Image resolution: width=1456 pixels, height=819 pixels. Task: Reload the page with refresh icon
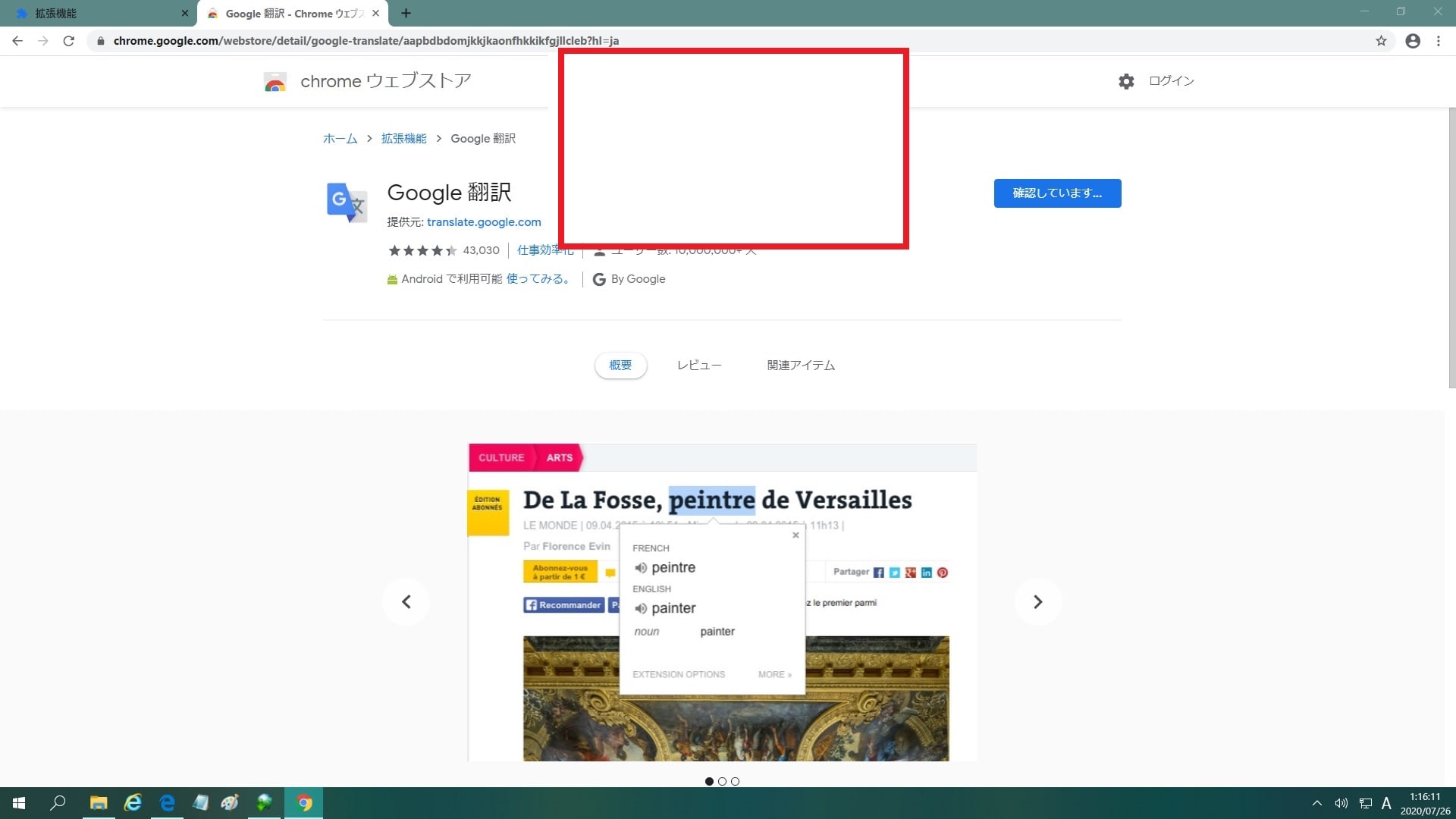point(69,41)
